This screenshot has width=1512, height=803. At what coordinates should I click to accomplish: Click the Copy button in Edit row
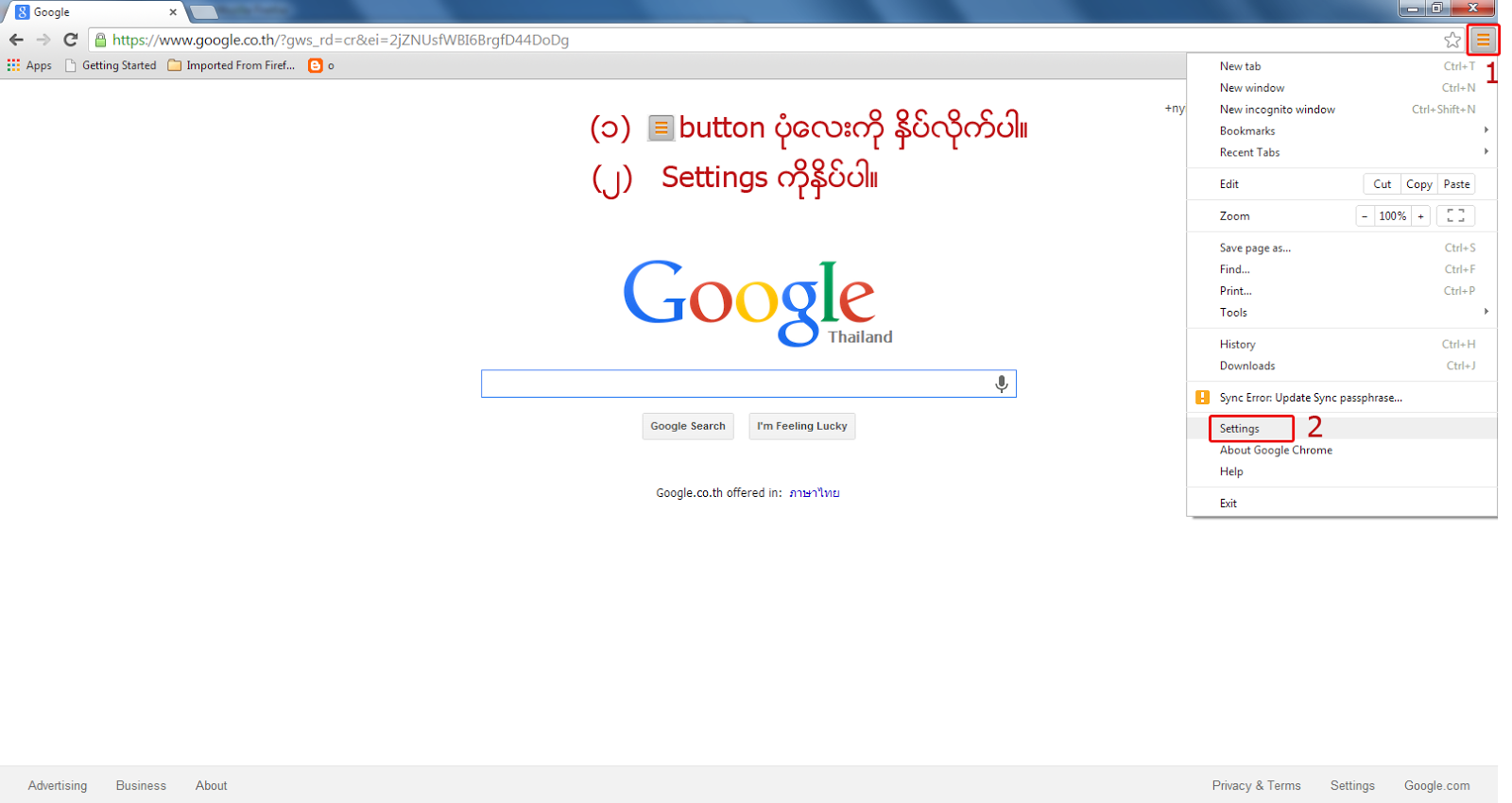[x=1418, y=184]
